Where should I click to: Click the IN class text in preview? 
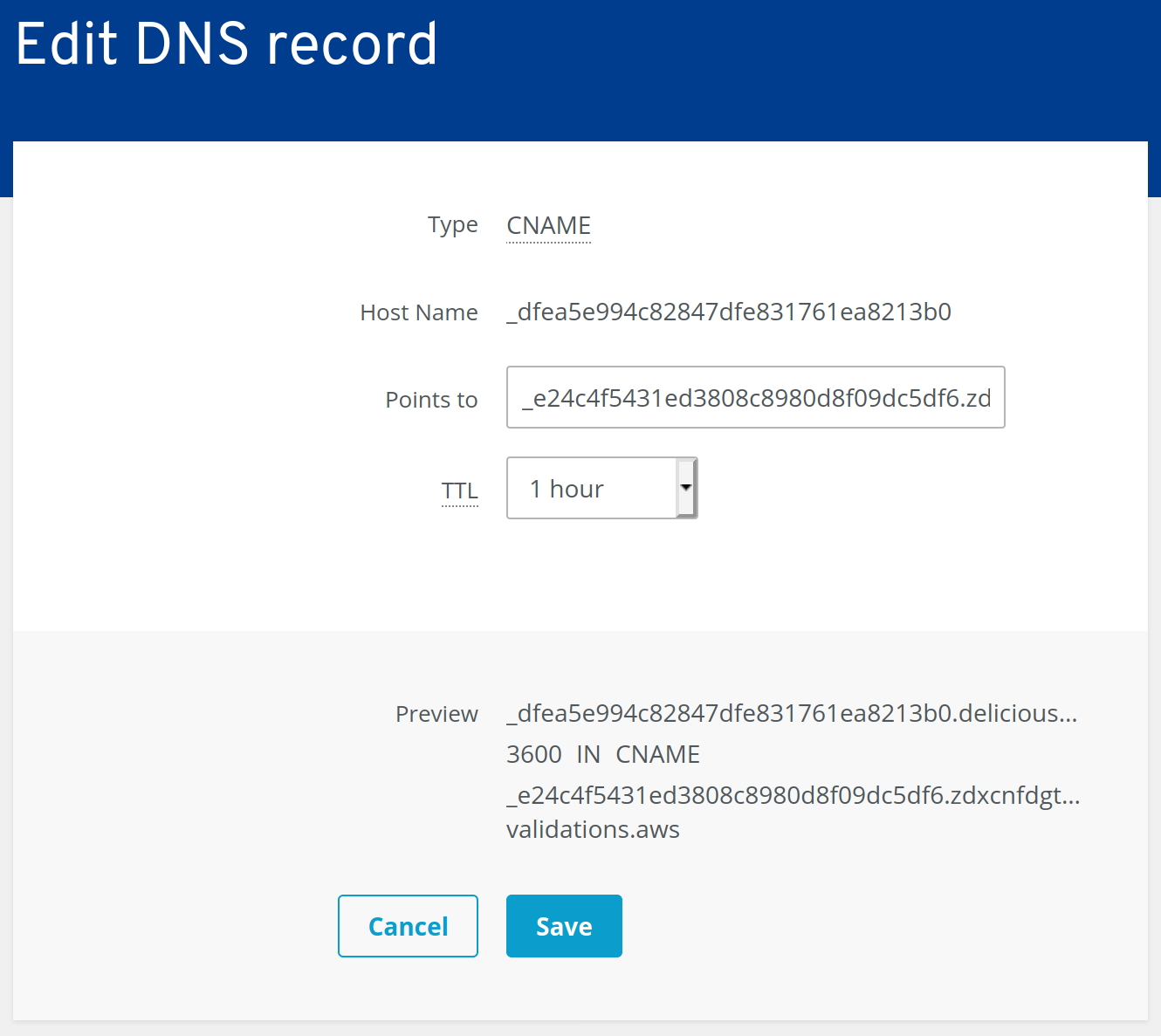pyautogui.click(x=588, y=754)
